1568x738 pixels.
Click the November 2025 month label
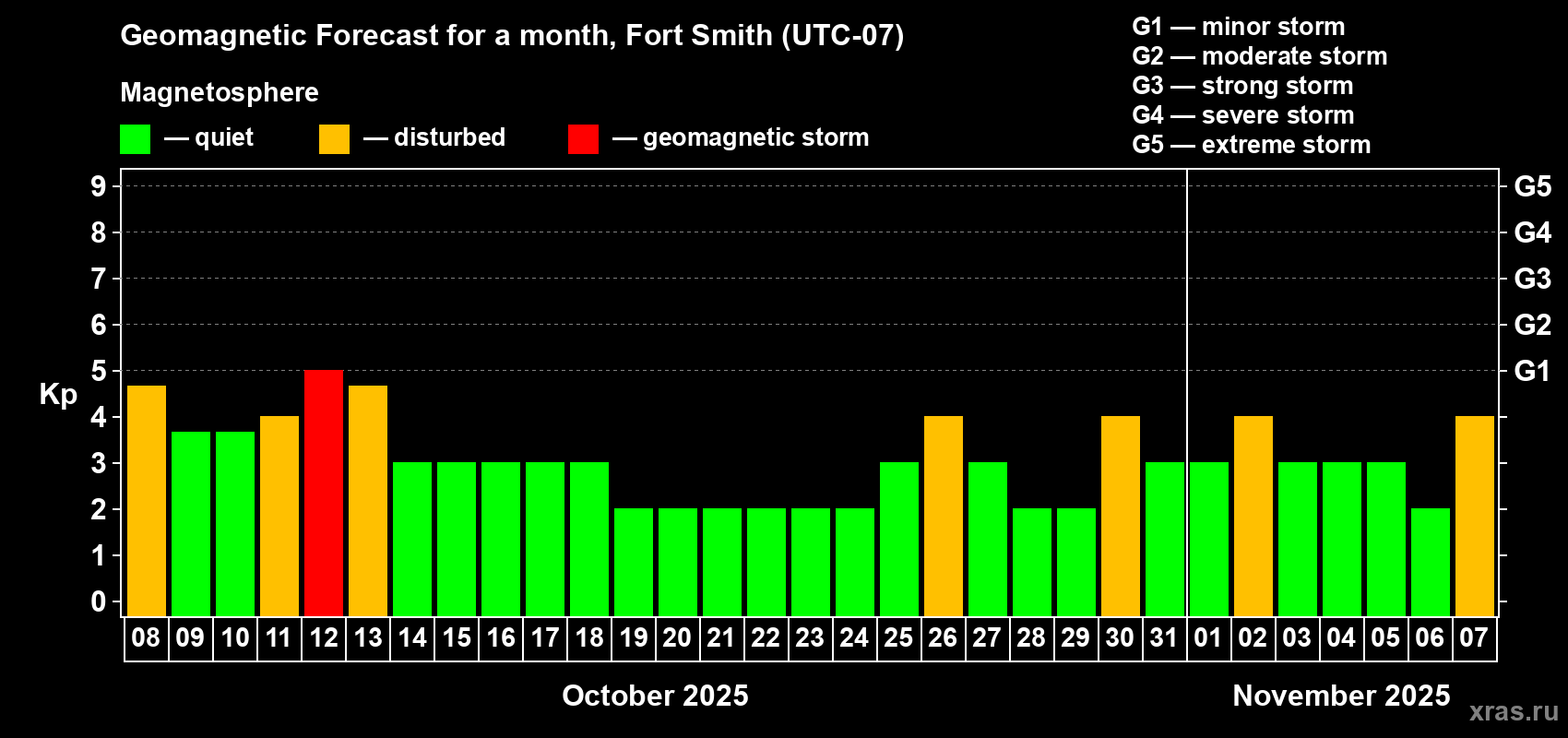coord(1341,696)
